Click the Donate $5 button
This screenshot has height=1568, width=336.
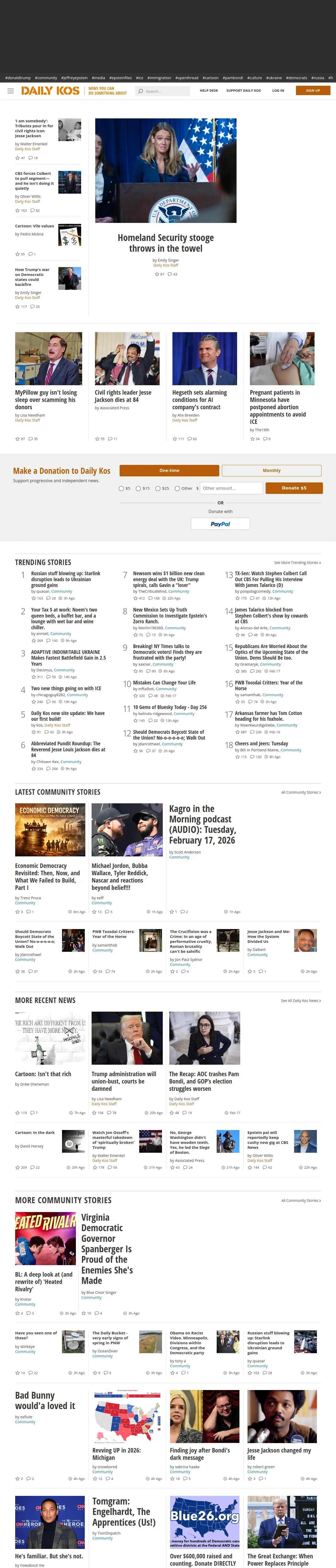294,488
